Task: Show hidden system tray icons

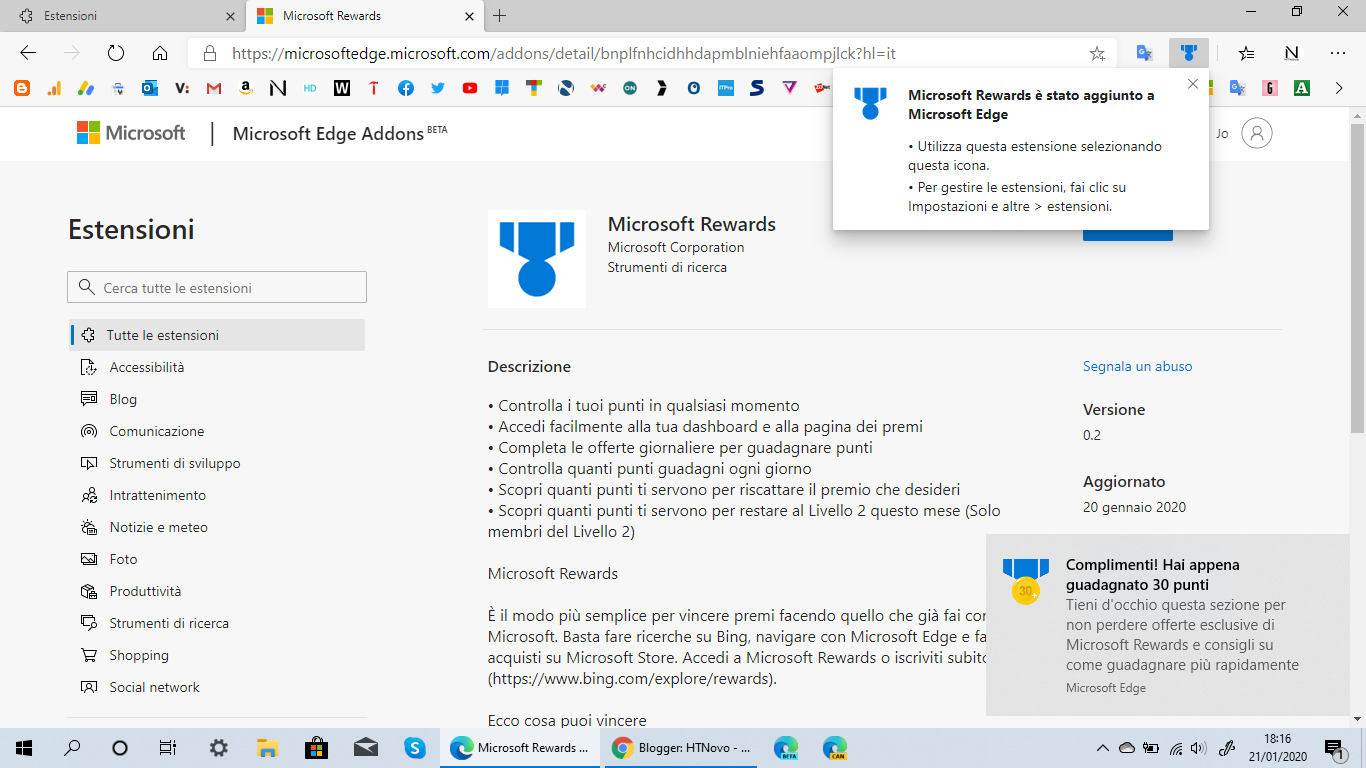Action: click(1103, 748)
